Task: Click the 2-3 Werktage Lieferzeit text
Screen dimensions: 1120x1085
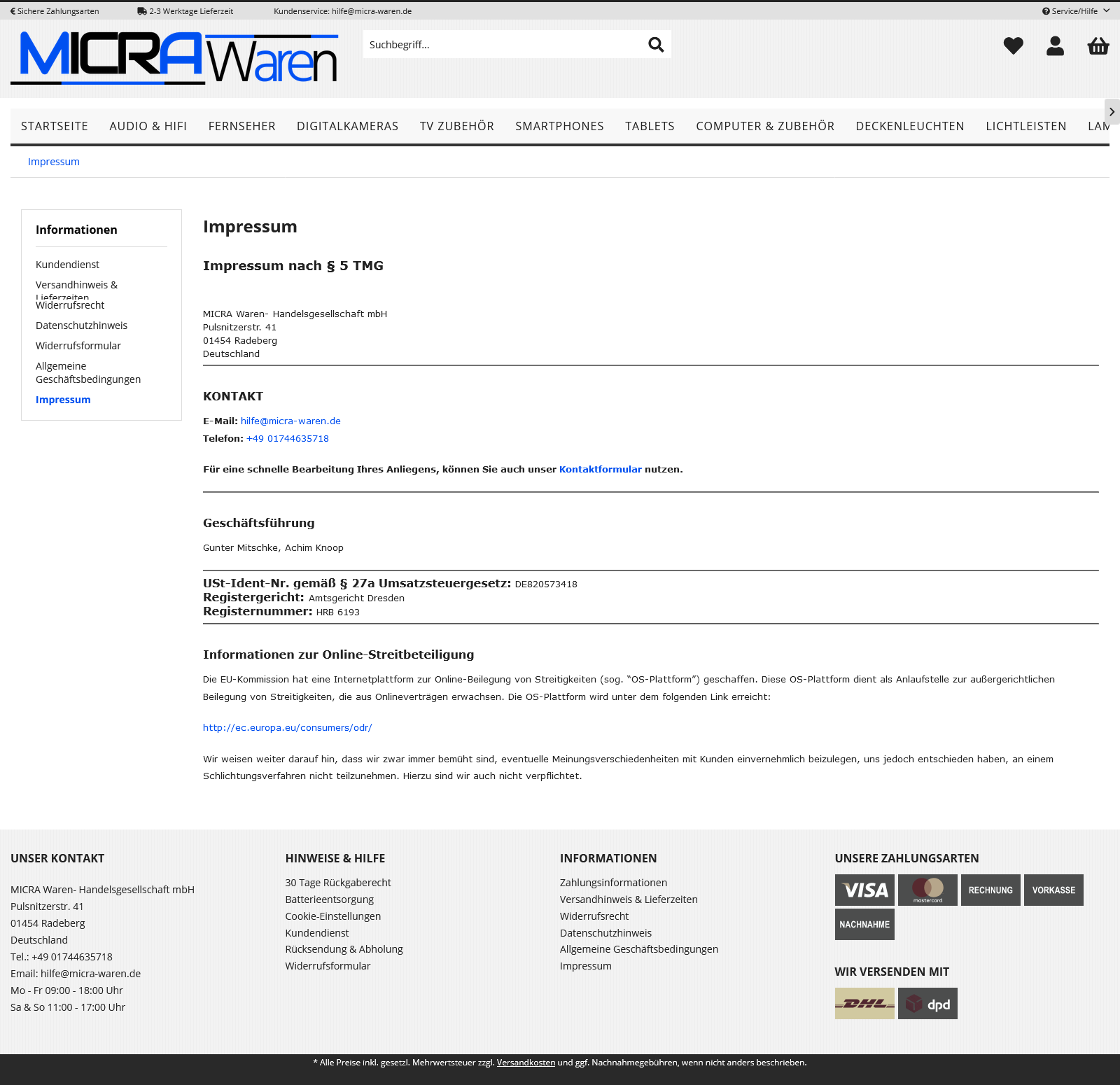Action: [185, 11]
